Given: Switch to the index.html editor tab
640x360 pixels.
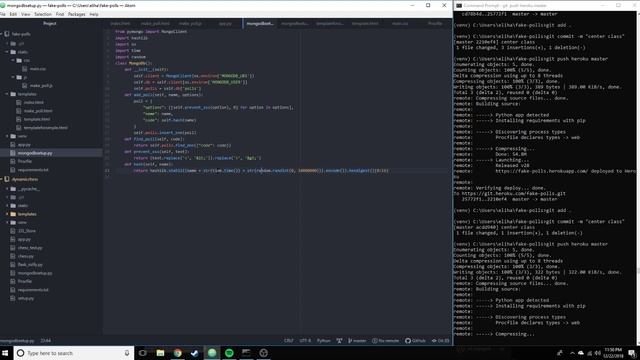Looking at the screenshot, I should pos(120,24).
